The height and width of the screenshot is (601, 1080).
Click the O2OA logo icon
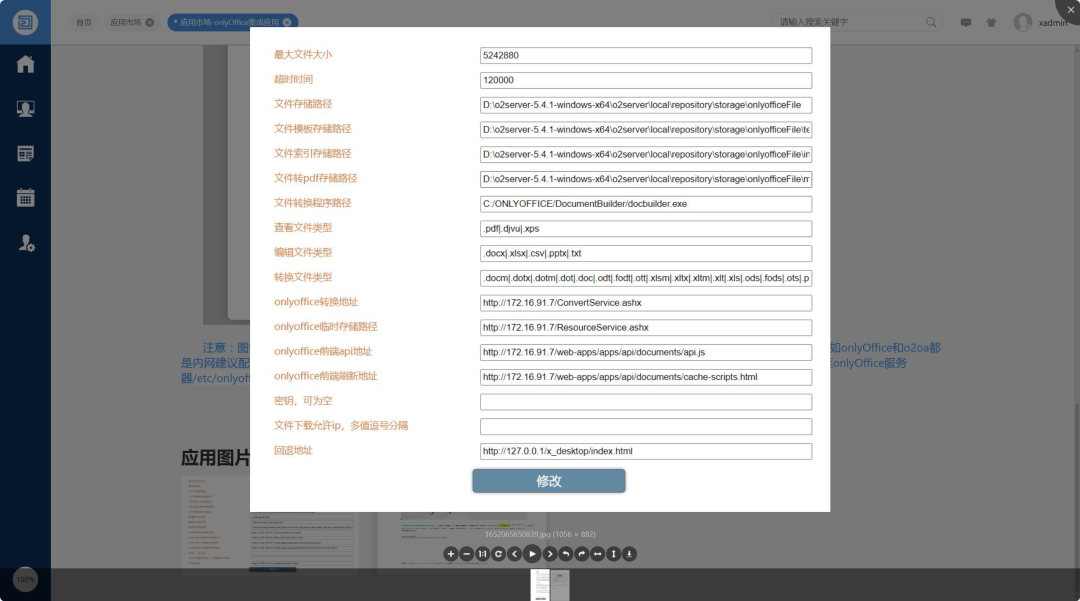point(25,22)
